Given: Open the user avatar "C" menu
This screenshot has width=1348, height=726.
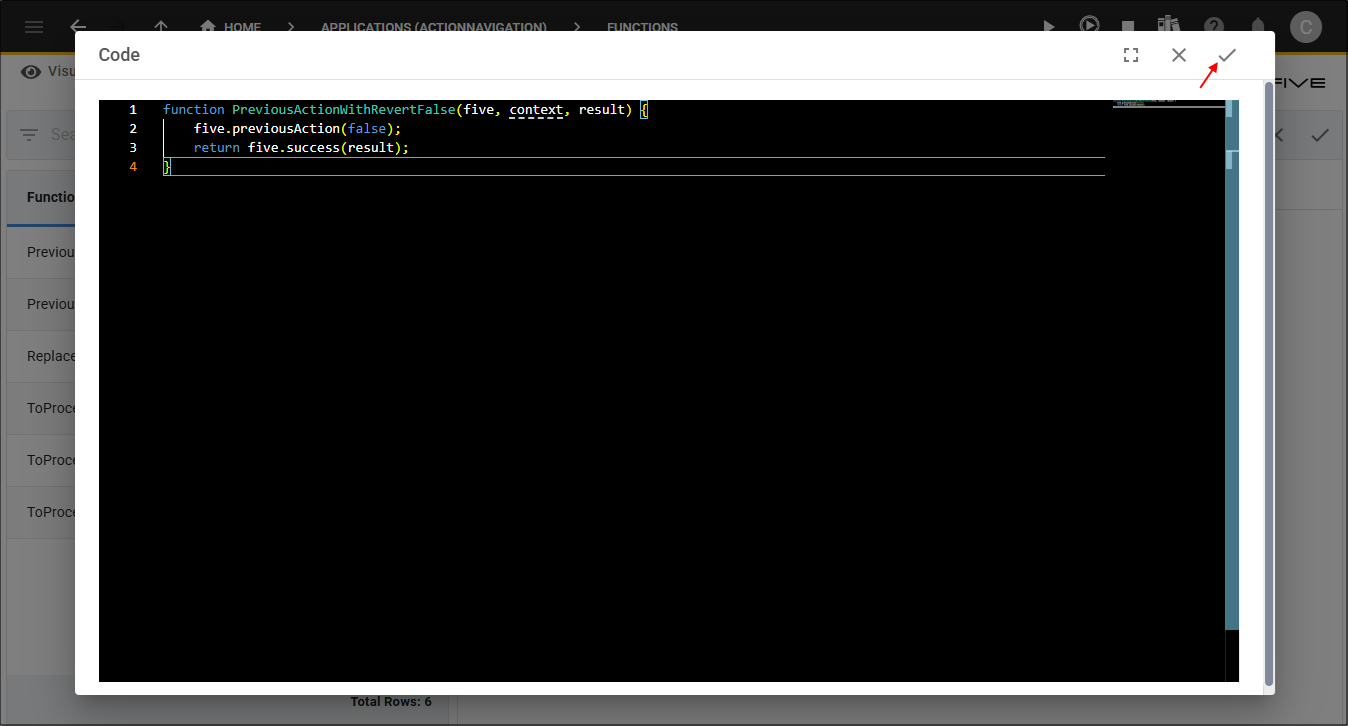Looking at the screenshot, I should pyautogui.click(x=1305, y=27).
